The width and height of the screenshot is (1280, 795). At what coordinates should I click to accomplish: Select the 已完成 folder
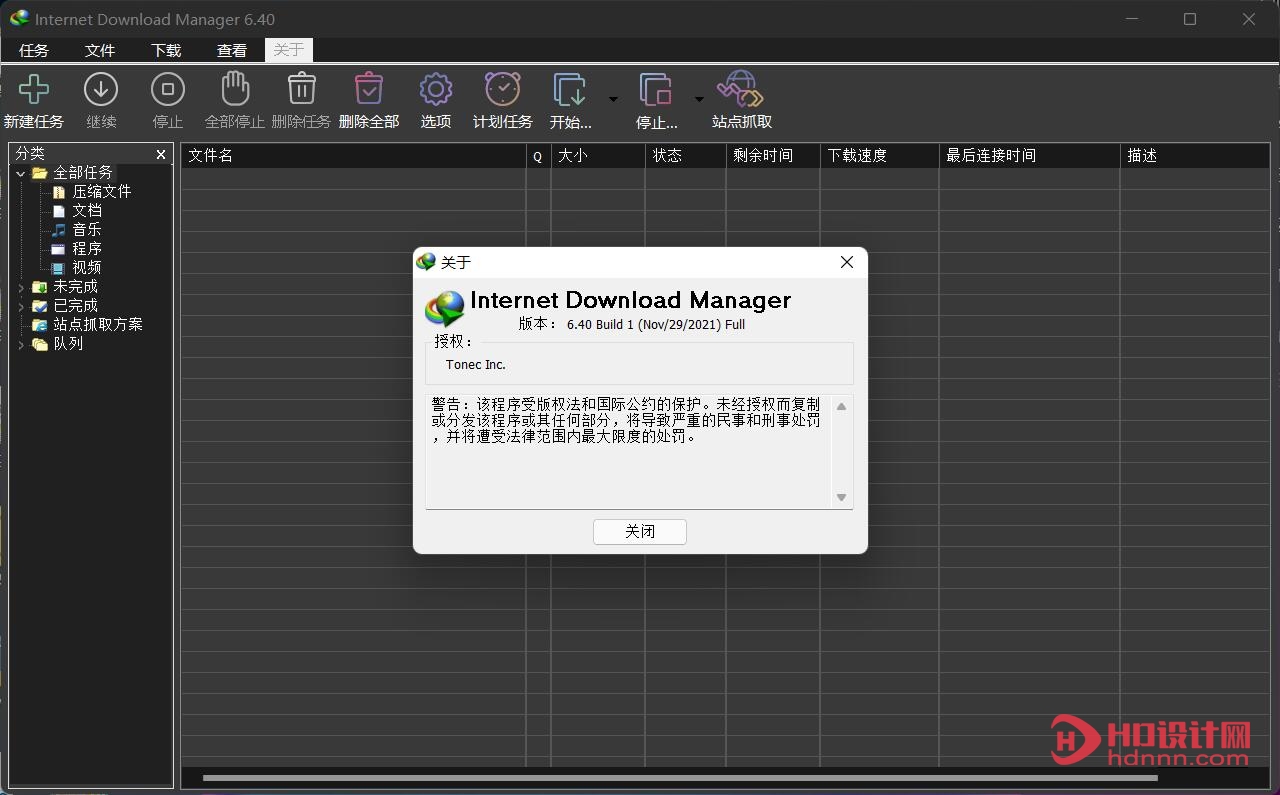[75, 306]
